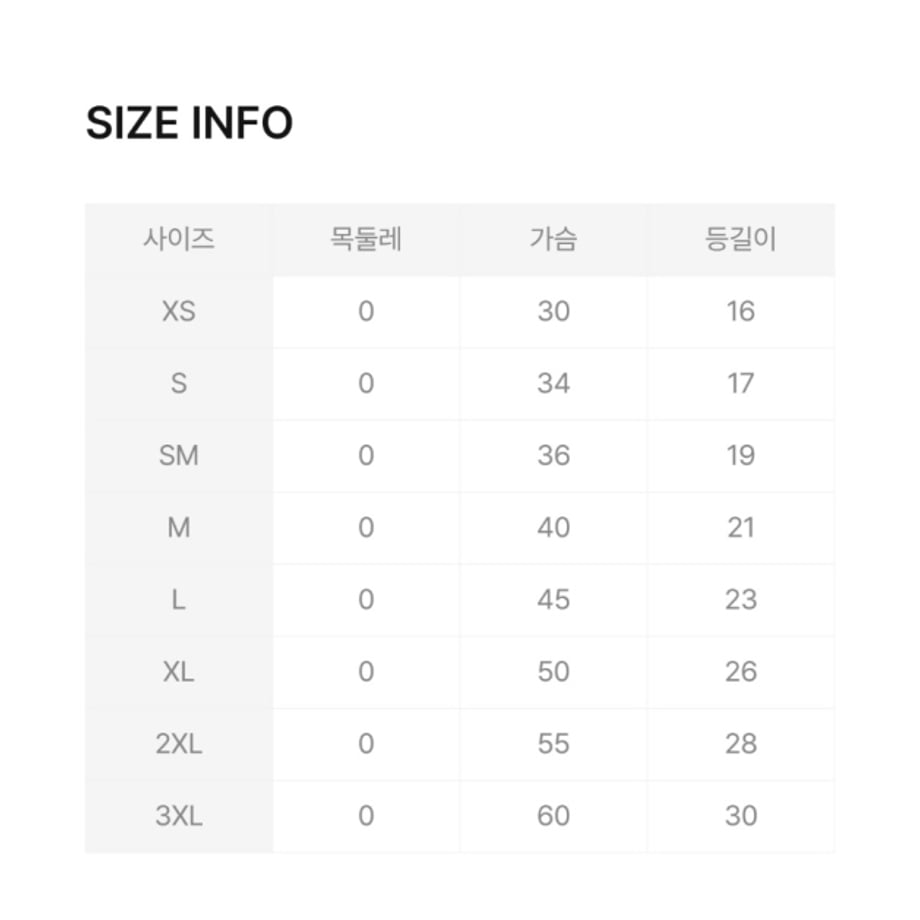
Task: Click chest value 55 for 2XL
Action: click(553, 744)
